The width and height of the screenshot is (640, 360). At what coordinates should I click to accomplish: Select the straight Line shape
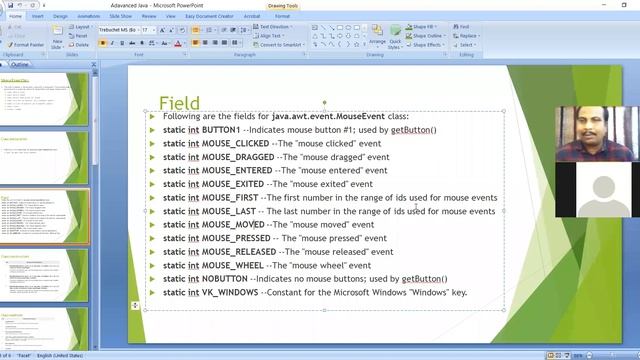click(323, 28)
